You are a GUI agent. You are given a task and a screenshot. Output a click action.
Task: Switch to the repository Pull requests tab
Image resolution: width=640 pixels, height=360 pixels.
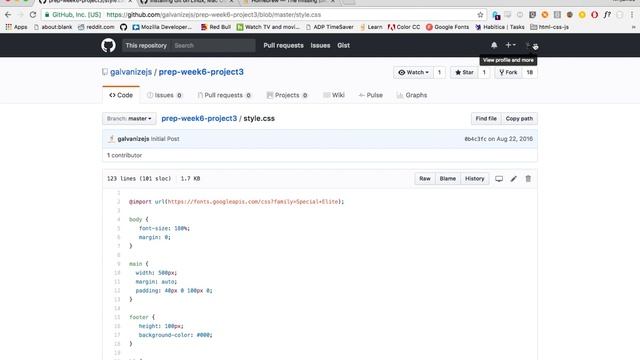[224, 95]
